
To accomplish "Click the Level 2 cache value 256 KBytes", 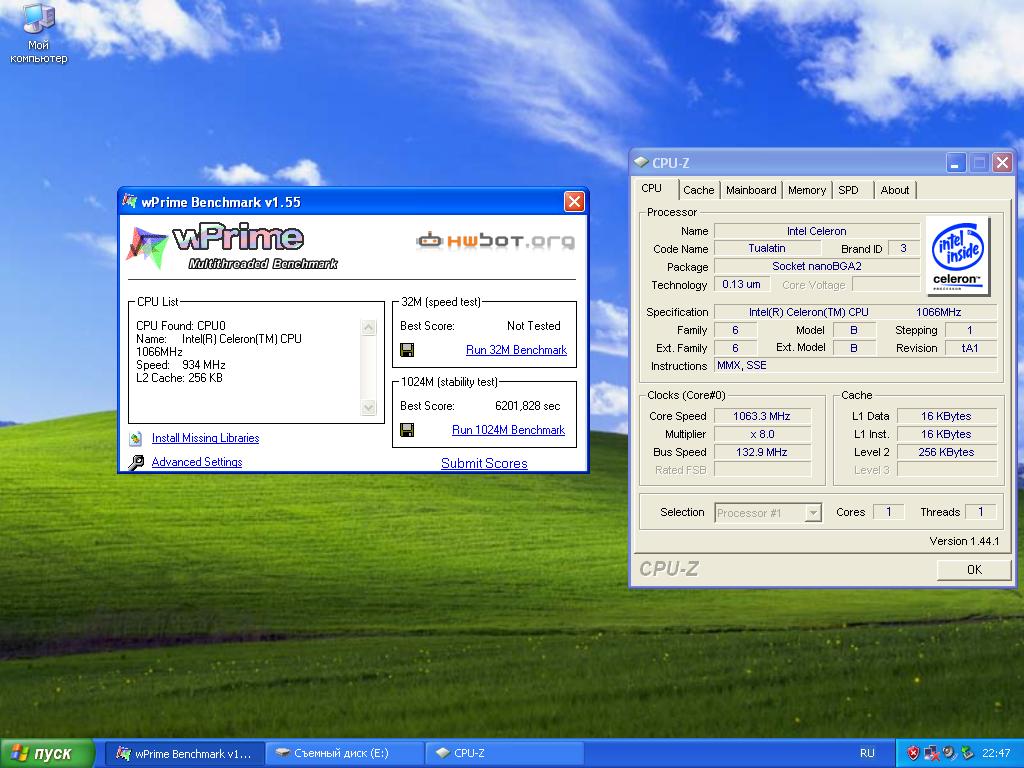I will pos(946,452).
